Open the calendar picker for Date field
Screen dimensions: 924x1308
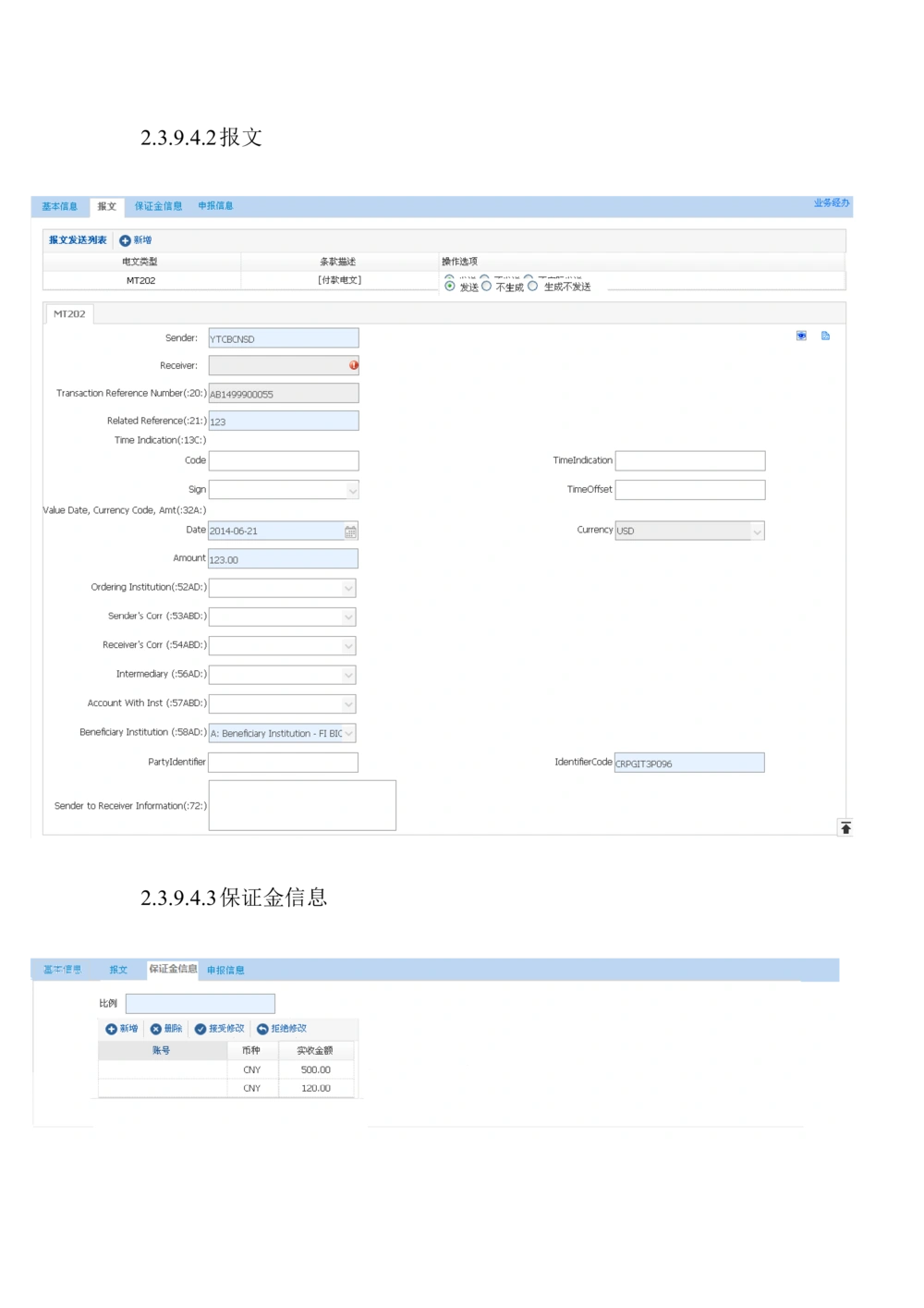[350, 532]
